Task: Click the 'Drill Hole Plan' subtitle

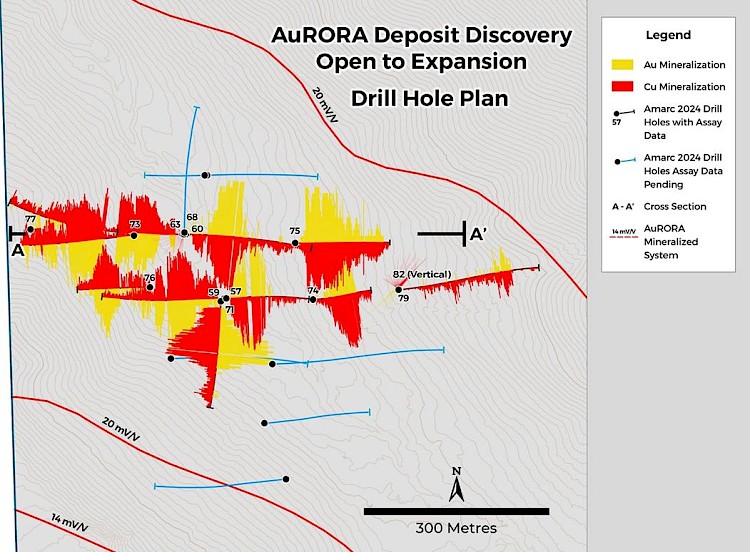Action: (x=429, y=98)
